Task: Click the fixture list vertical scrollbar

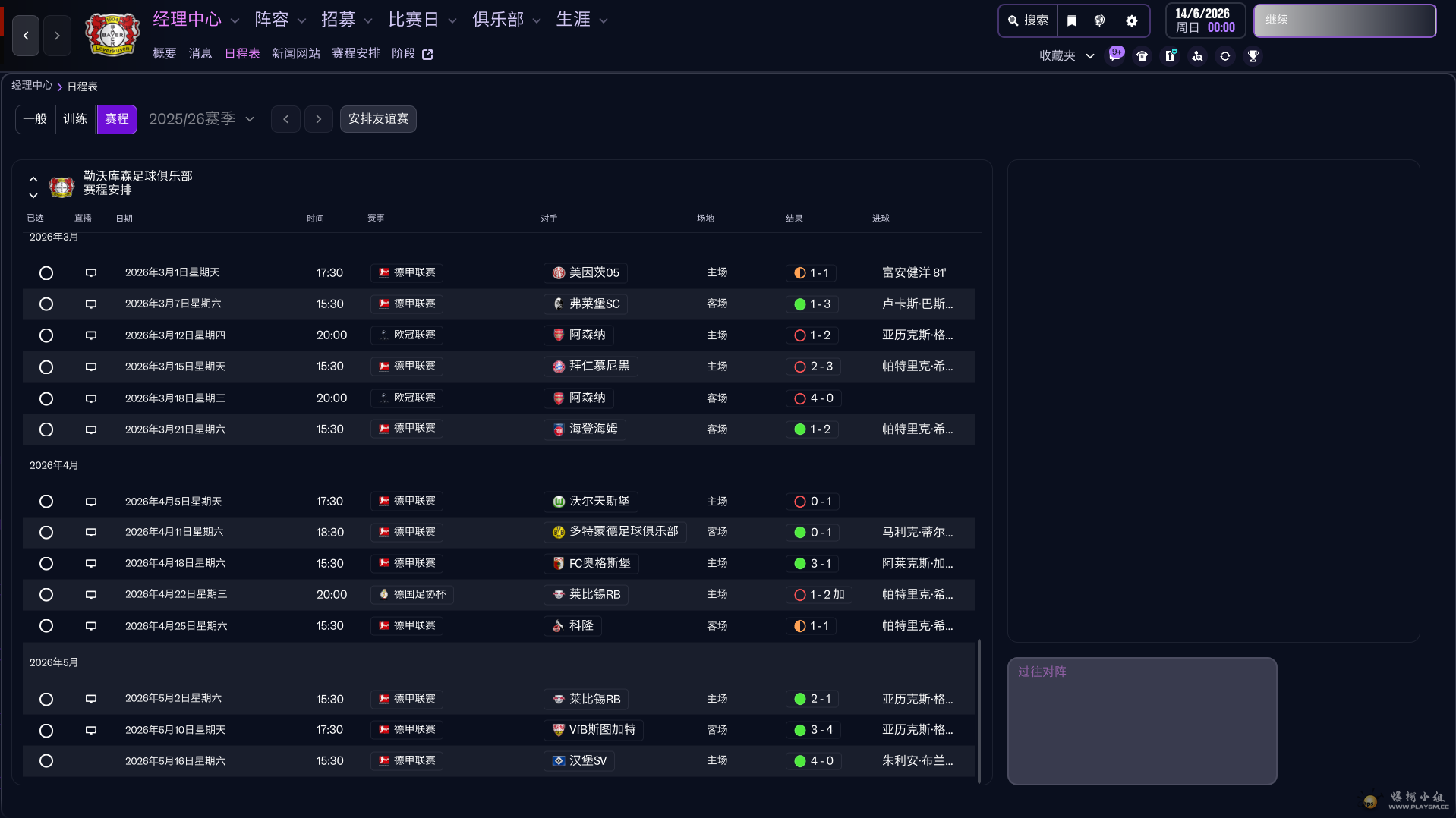Action: [x=979, y=709]
